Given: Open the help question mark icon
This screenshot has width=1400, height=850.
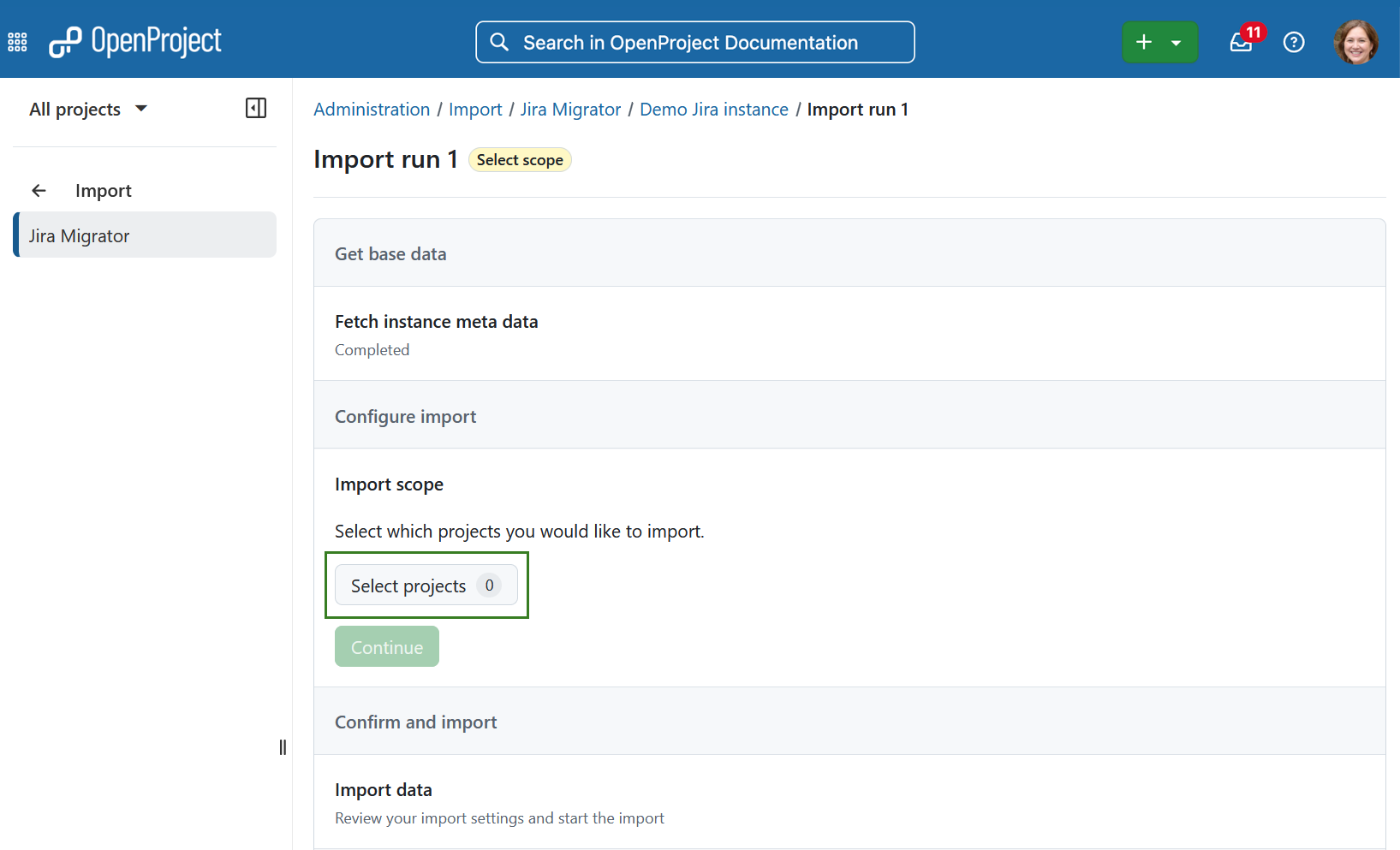Looking at the screenshot, I should (1294, 42).
